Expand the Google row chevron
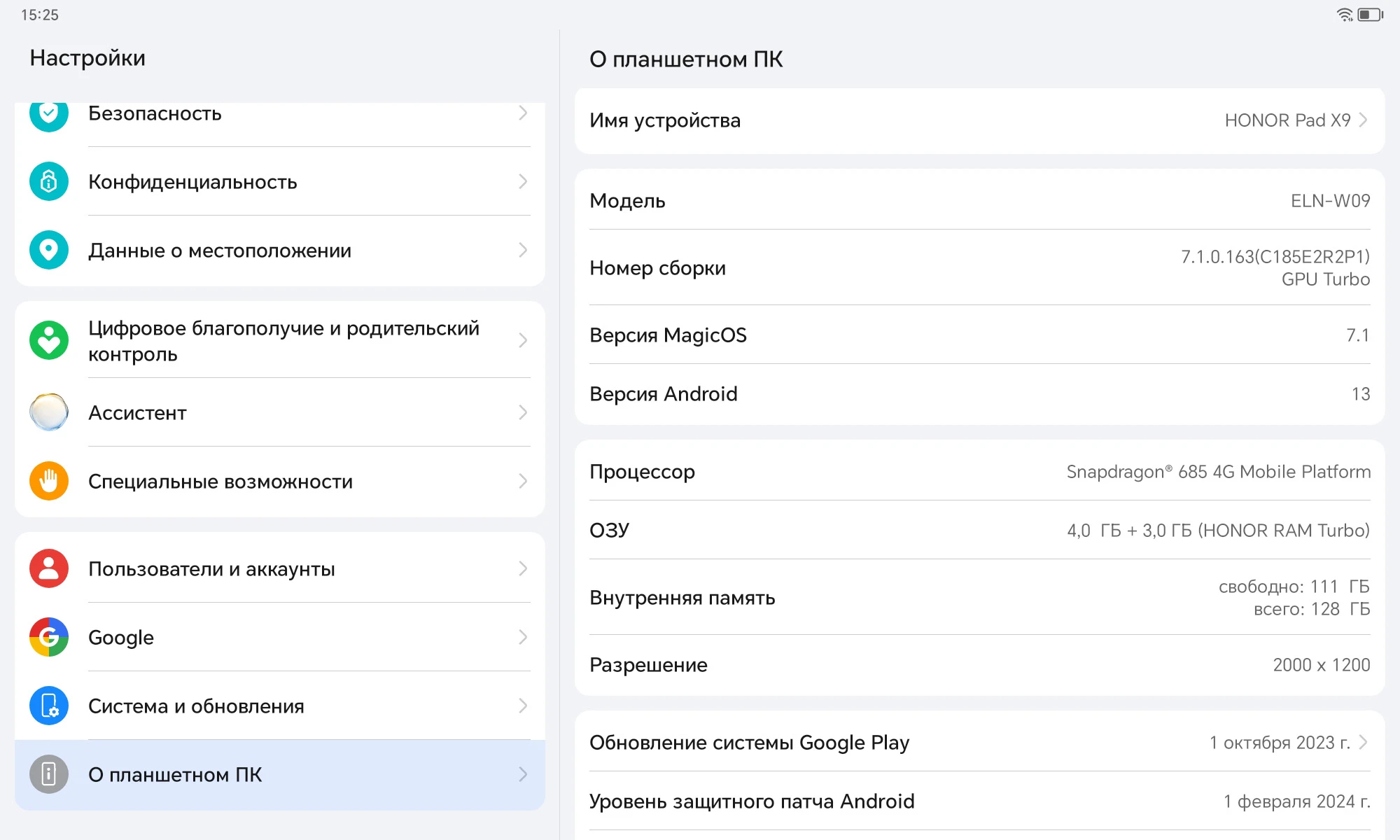 523,637
